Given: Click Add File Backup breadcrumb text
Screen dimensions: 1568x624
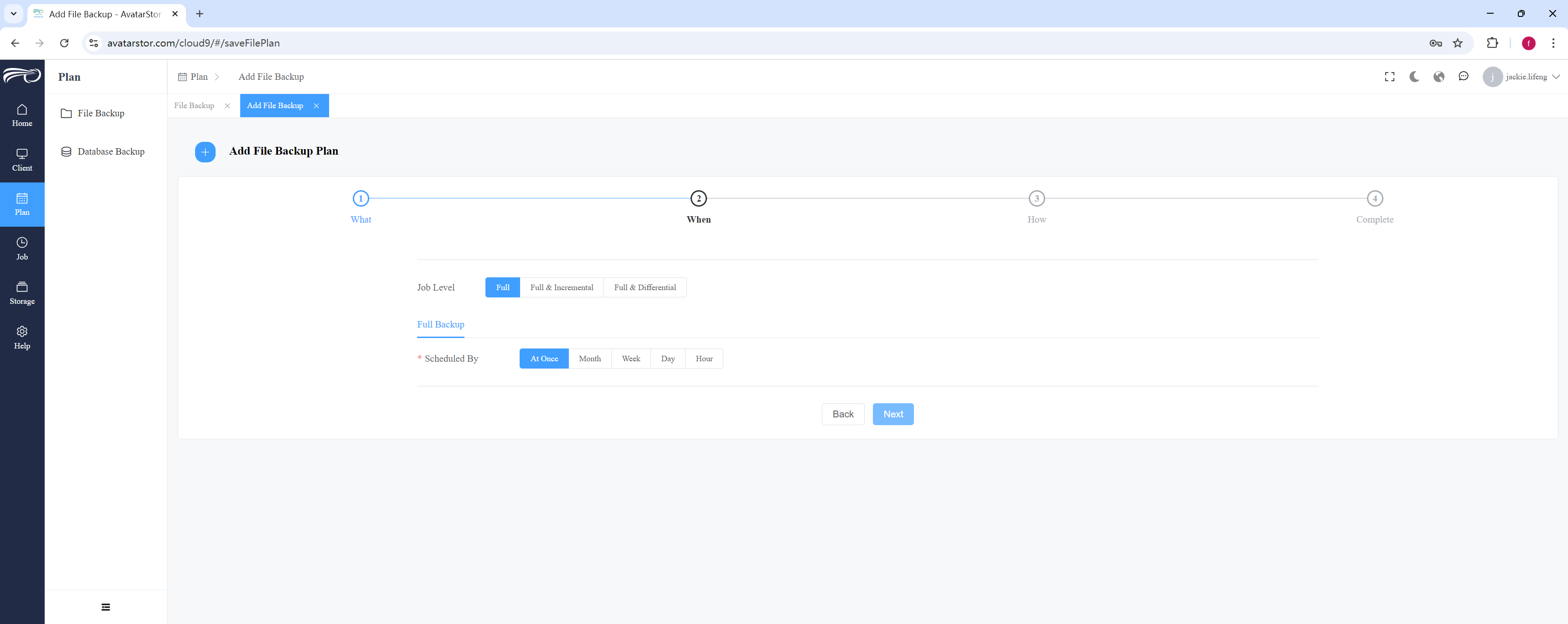Looking at the screenshot, I should (x=271, y=77).
